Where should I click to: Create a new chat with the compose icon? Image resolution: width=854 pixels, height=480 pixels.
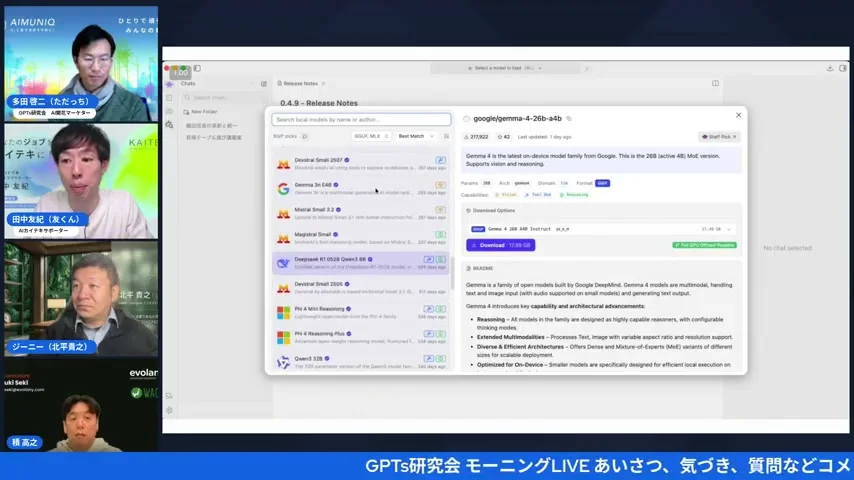[264, 84]
